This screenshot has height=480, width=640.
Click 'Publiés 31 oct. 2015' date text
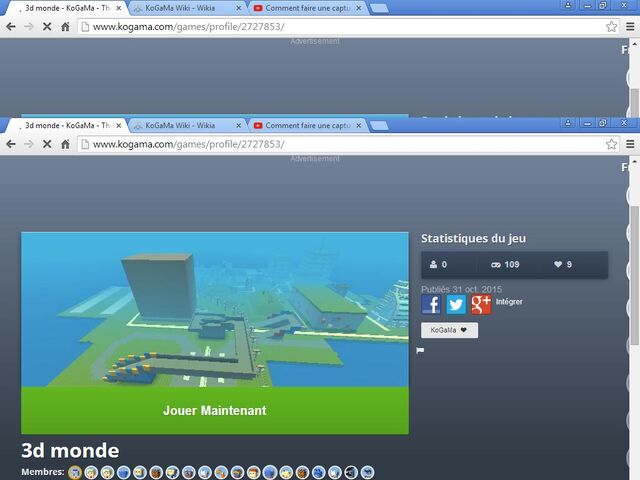click(462, 289)
